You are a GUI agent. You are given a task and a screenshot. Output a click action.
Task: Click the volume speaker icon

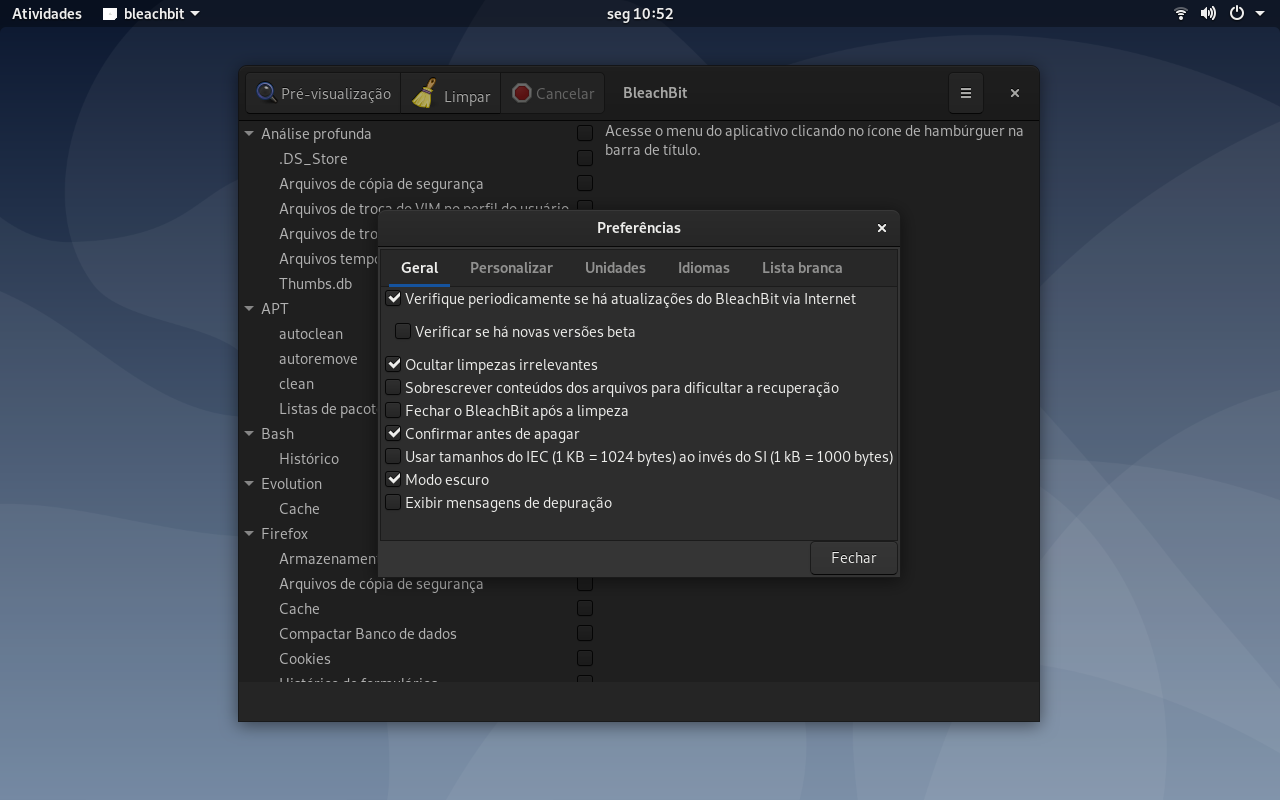[x=1208, y=14]
